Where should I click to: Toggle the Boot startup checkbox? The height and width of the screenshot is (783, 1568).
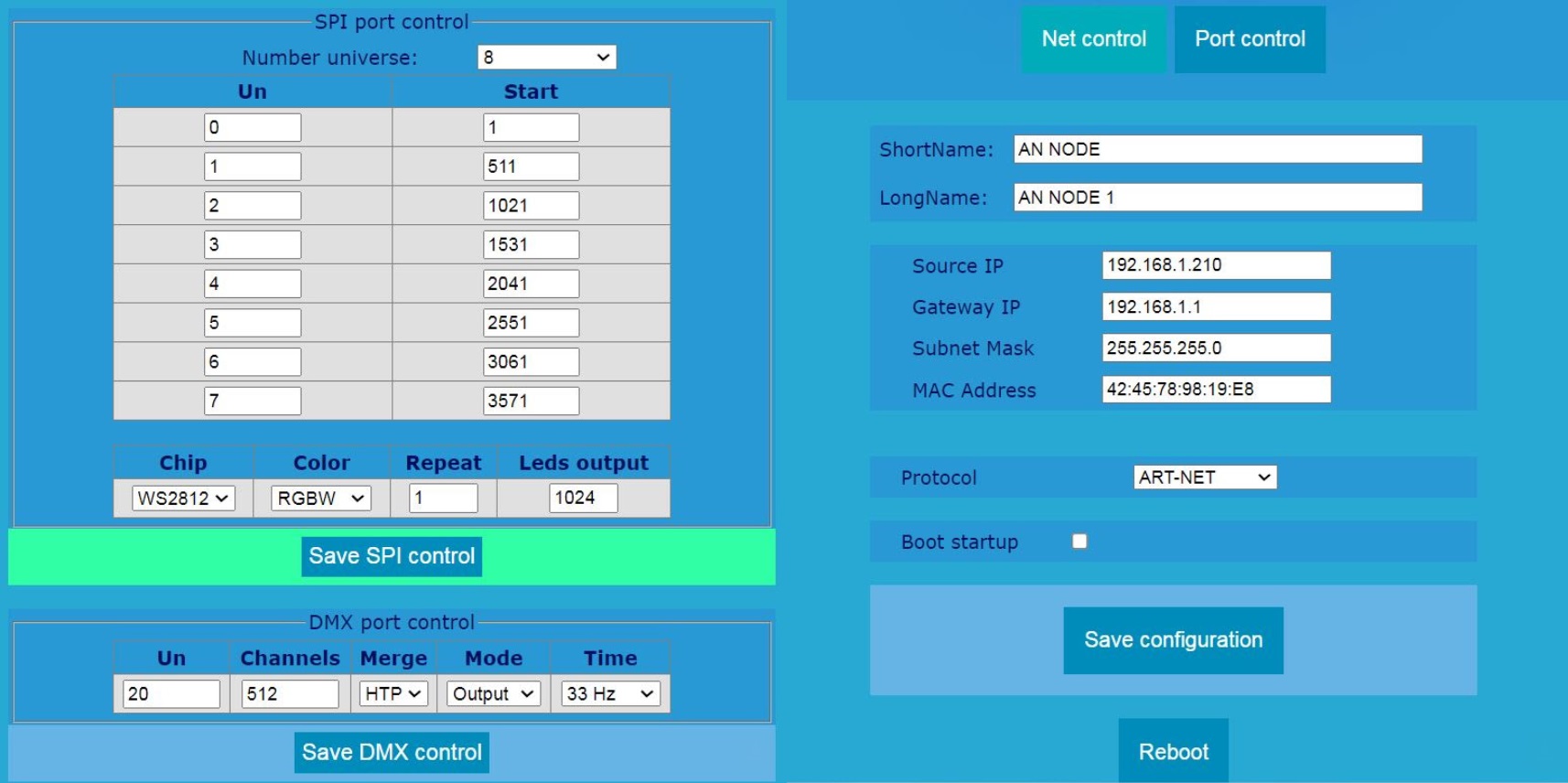coord(1079,542)
